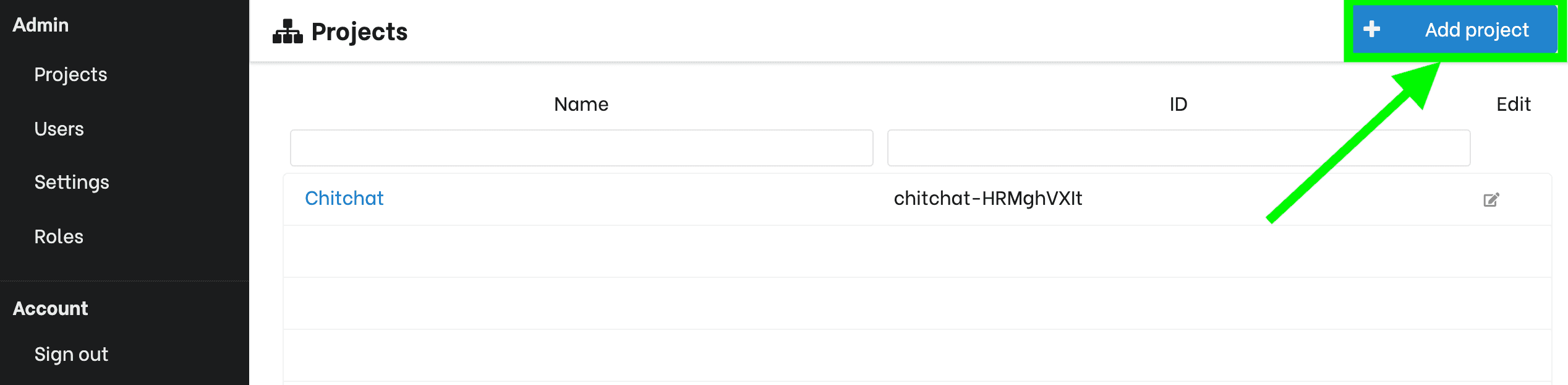Open the edit pencil icon for Chitchat
Viewport: 1568px width, 385px height.
coord(1491,199)
